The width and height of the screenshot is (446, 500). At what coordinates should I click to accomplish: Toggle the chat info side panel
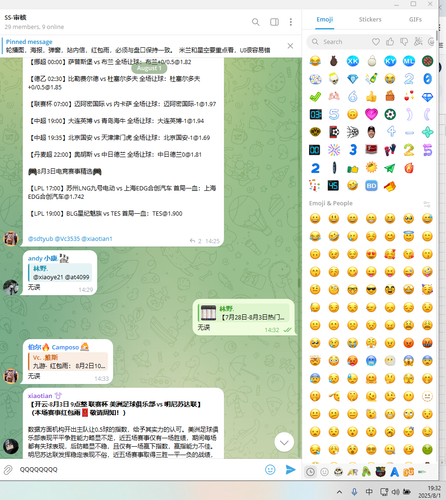point(274,22)
